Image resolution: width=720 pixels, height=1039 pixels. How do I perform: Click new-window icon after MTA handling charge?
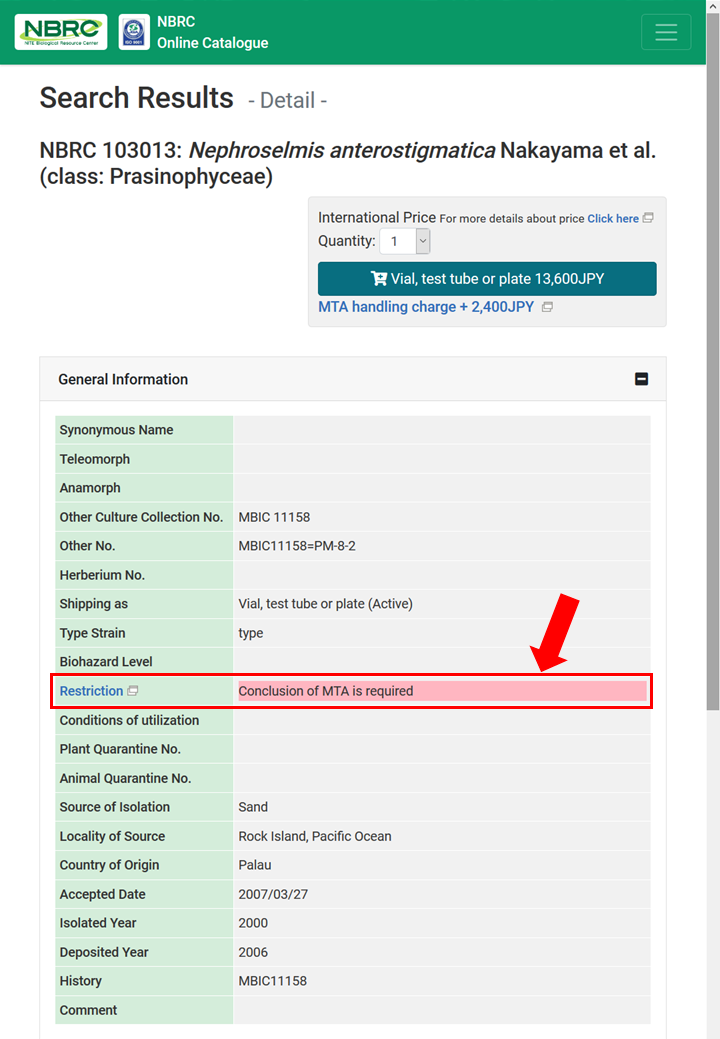(547, 307)
